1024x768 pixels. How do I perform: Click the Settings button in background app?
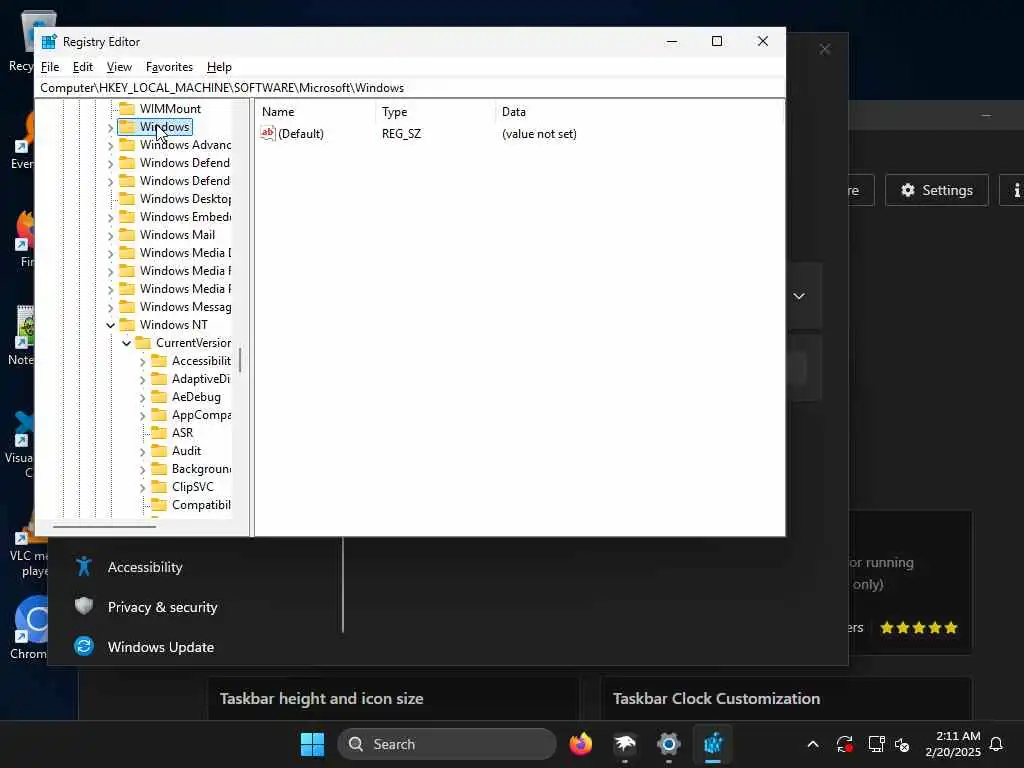936,190
